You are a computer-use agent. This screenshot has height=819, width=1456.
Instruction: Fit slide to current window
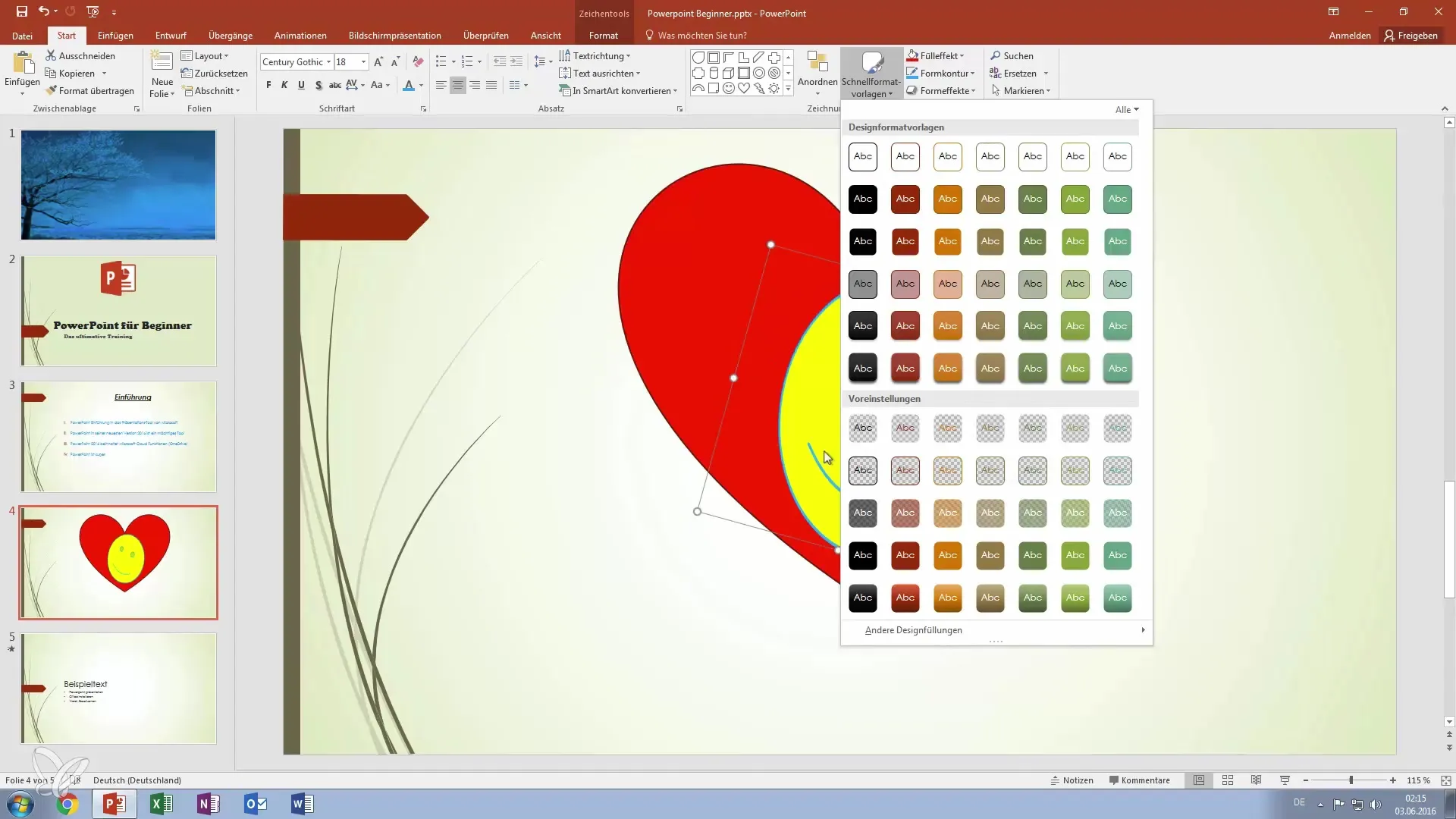(1445, 780)
